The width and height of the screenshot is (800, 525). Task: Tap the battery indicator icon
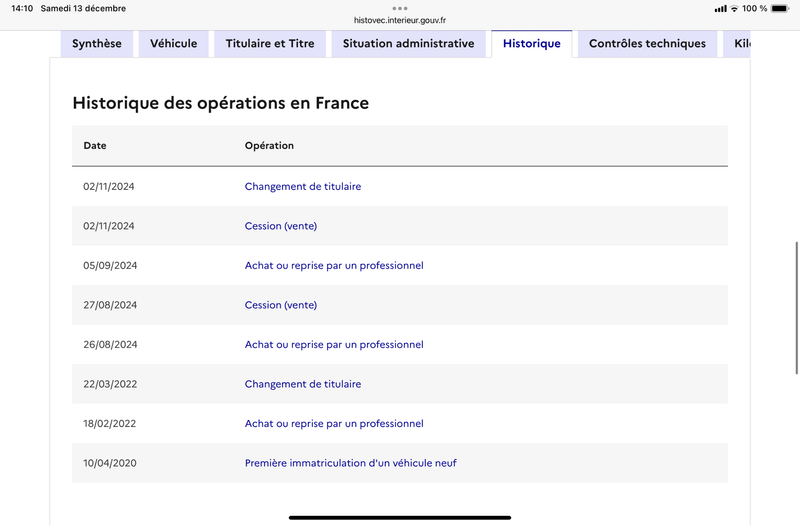coord(780,9)
